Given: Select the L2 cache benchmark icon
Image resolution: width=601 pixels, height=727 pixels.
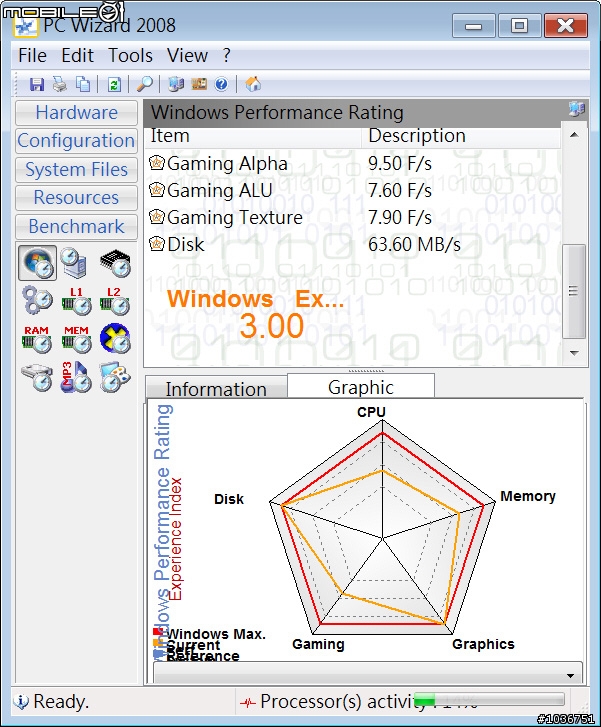Looking at the screenshot, I should point(115,301).
